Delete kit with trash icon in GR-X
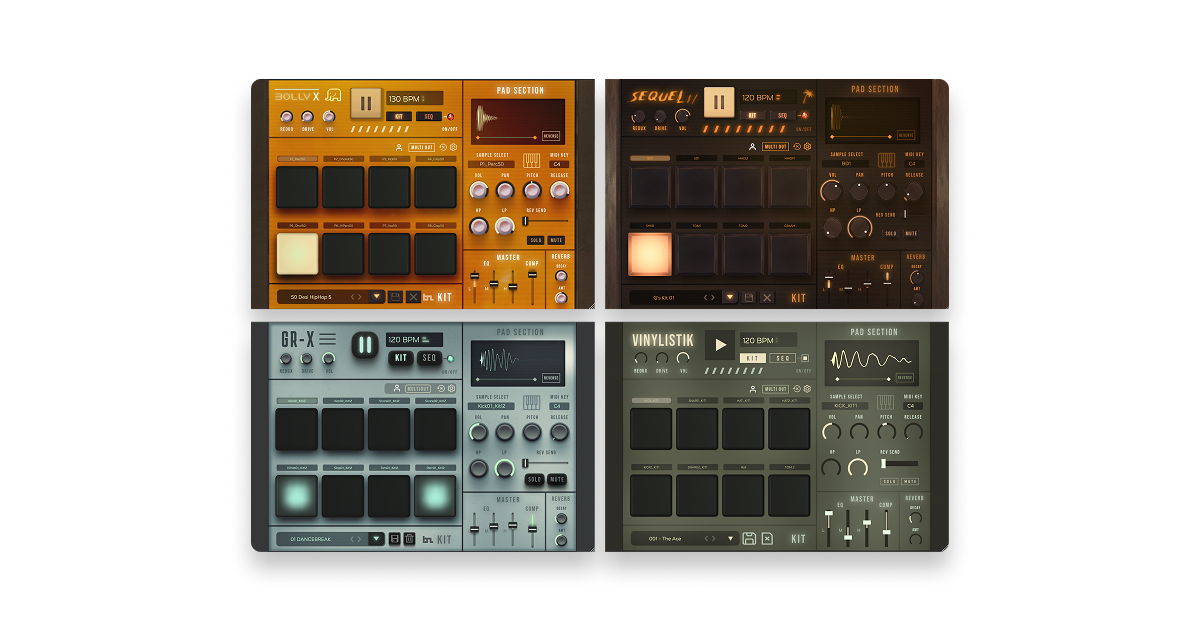This screenshot has width=1200, height=630. pyautogui.click(x=409, y=539)
